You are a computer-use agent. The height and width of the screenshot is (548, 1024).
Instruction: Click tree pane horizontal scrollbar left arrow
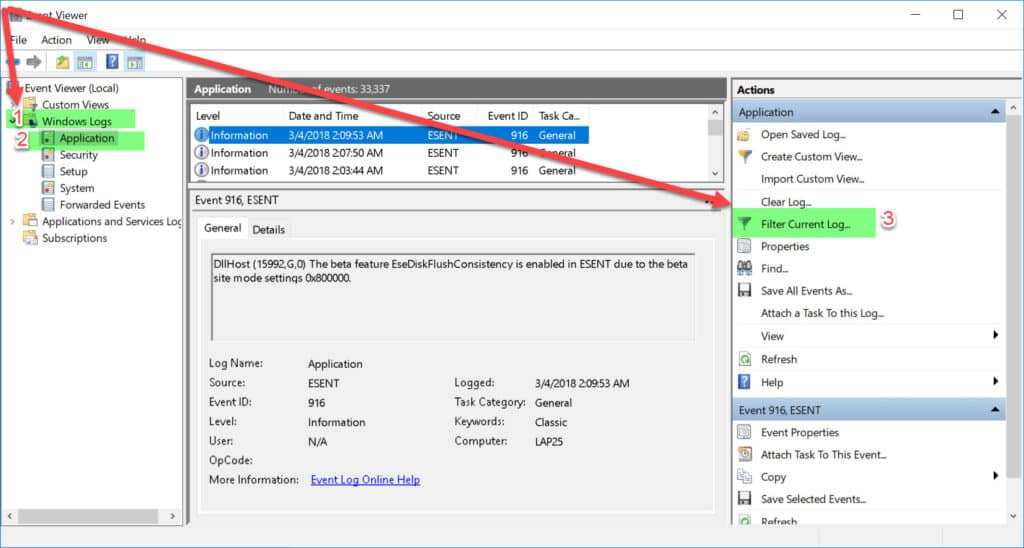click(9, 516)
